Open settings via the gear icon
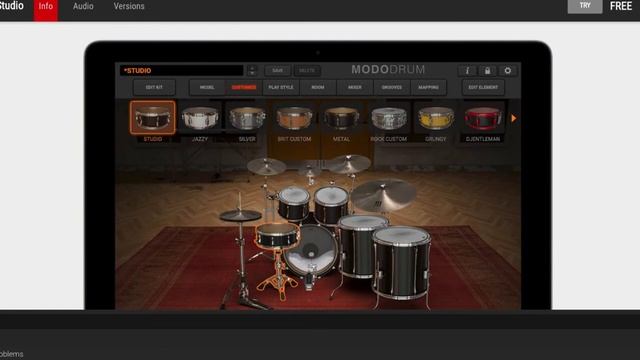This screenshot has width=640, height=360. [x=508, y=71]
